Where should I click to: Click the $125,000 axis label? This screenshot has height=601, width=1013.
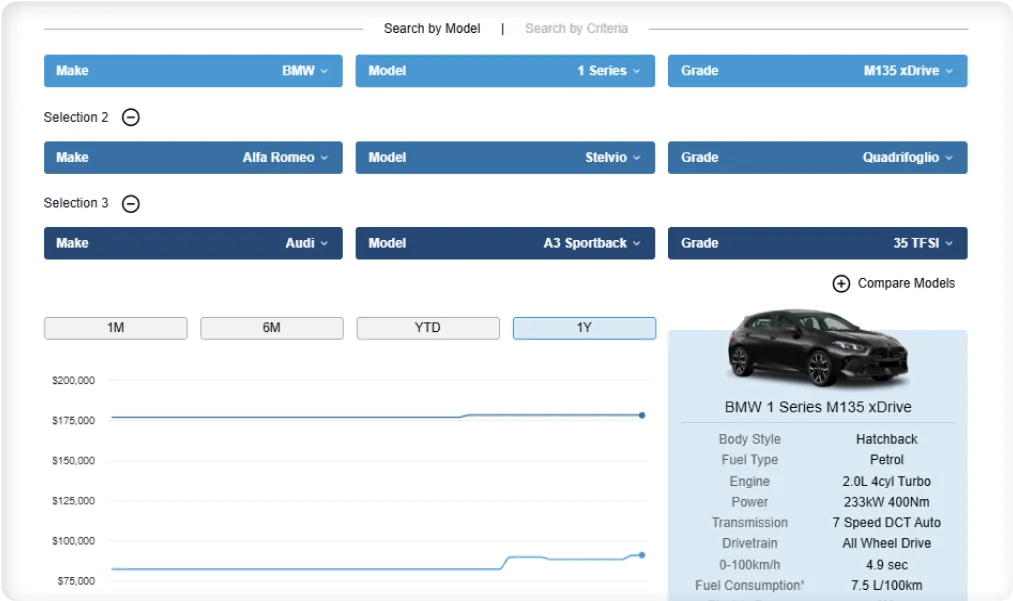point(73,501)
